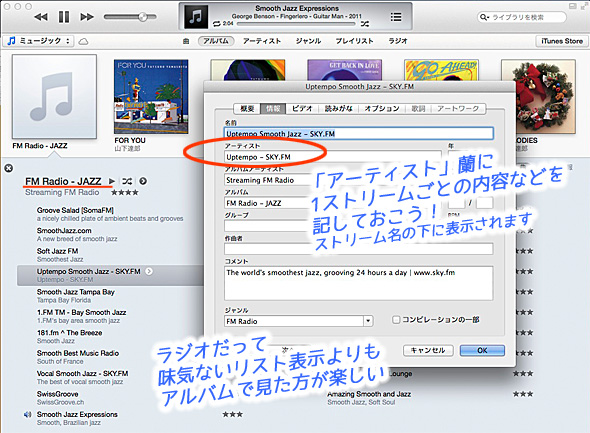Viewport: 590px width, 433px height.
Task: Click the library search field
Action: pos(522,17)
